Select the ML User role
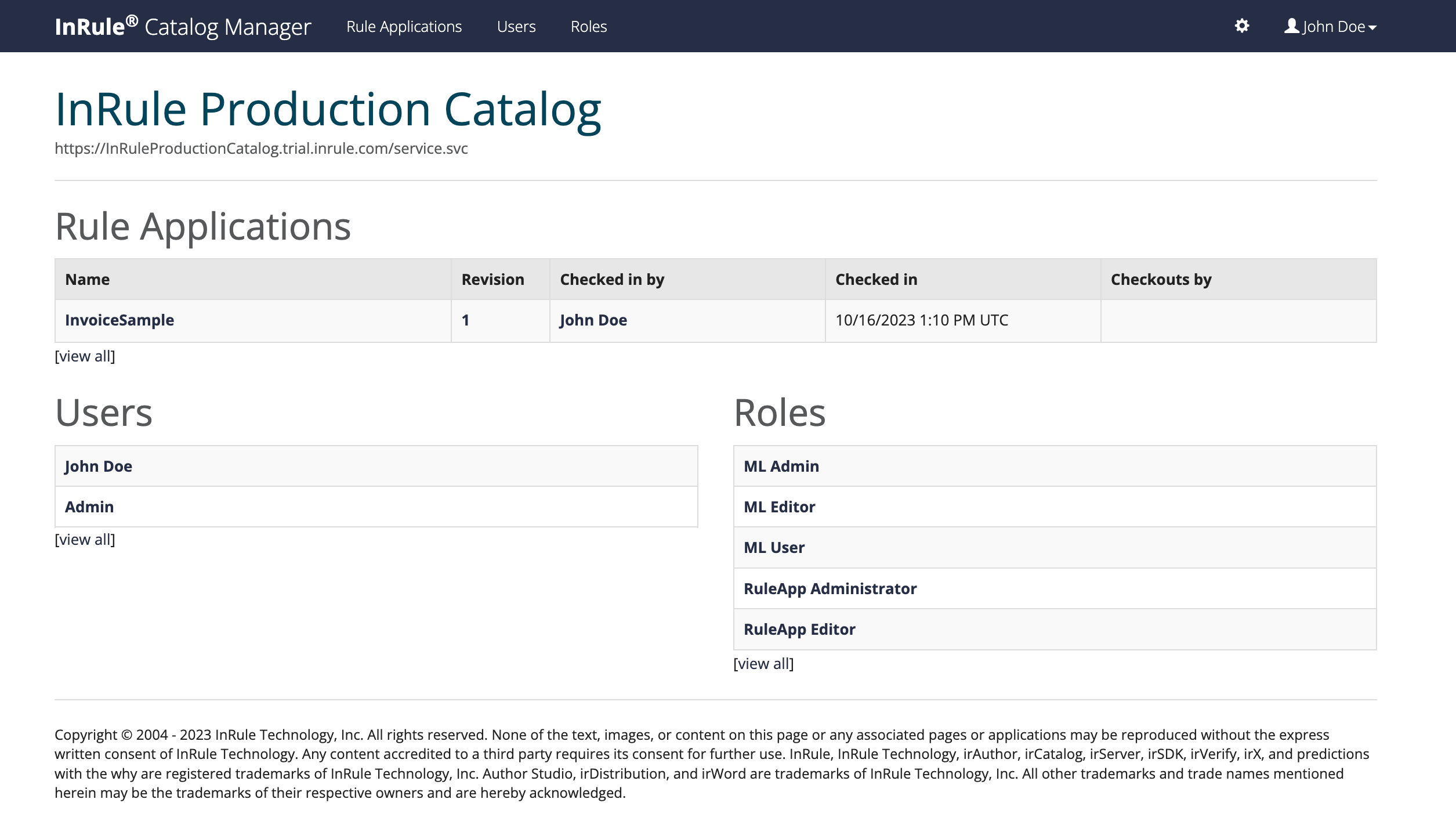 (x=774, y=548)
